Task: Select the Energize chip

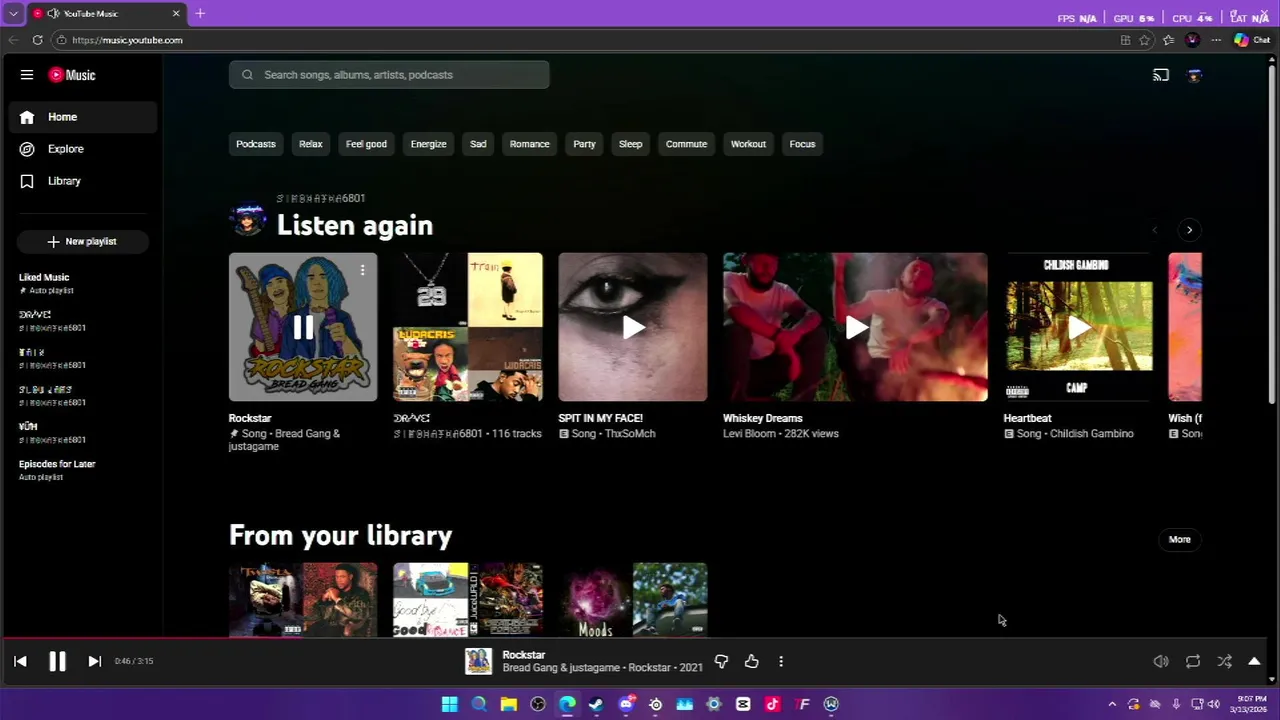Action: [x=428, y=144]
